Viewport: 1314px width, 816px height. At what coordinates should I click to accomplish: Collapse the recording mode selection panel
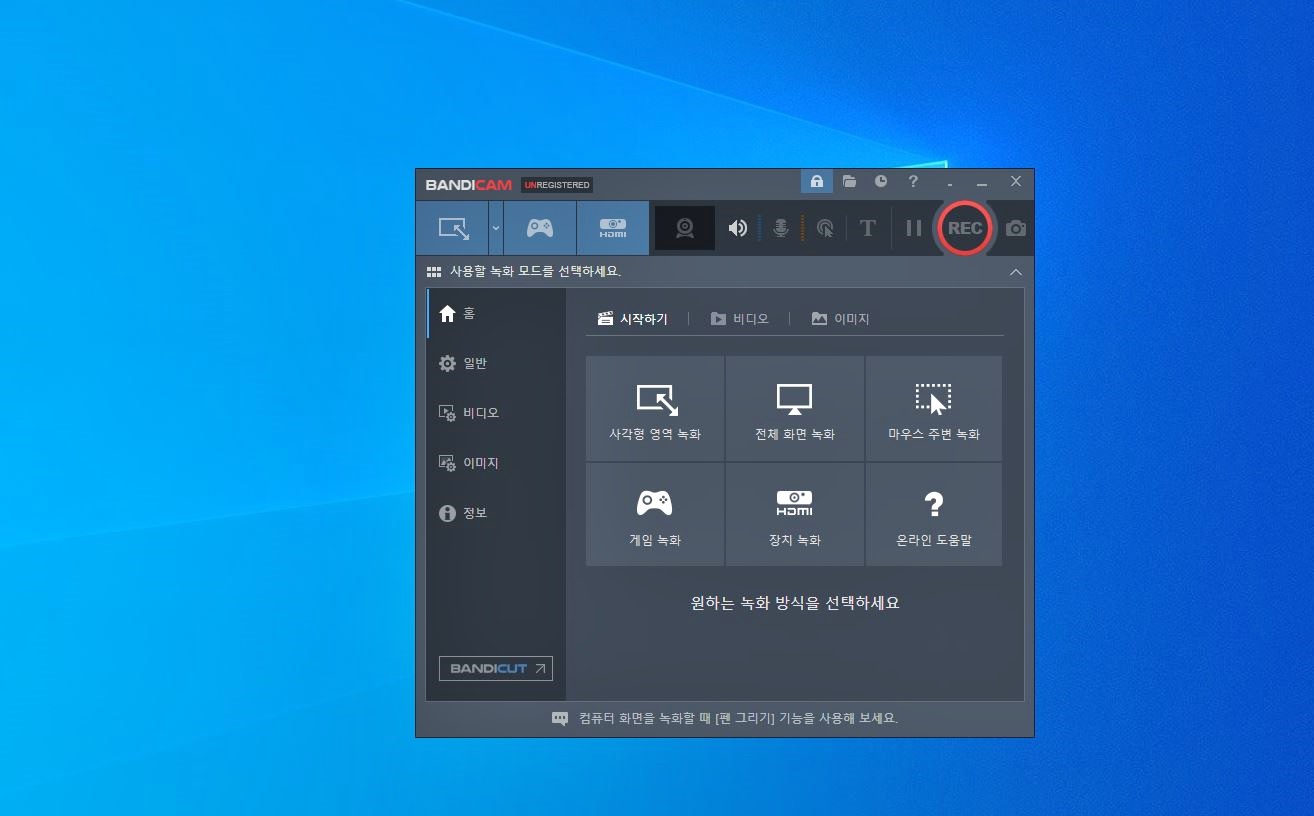coord(1016,272)
